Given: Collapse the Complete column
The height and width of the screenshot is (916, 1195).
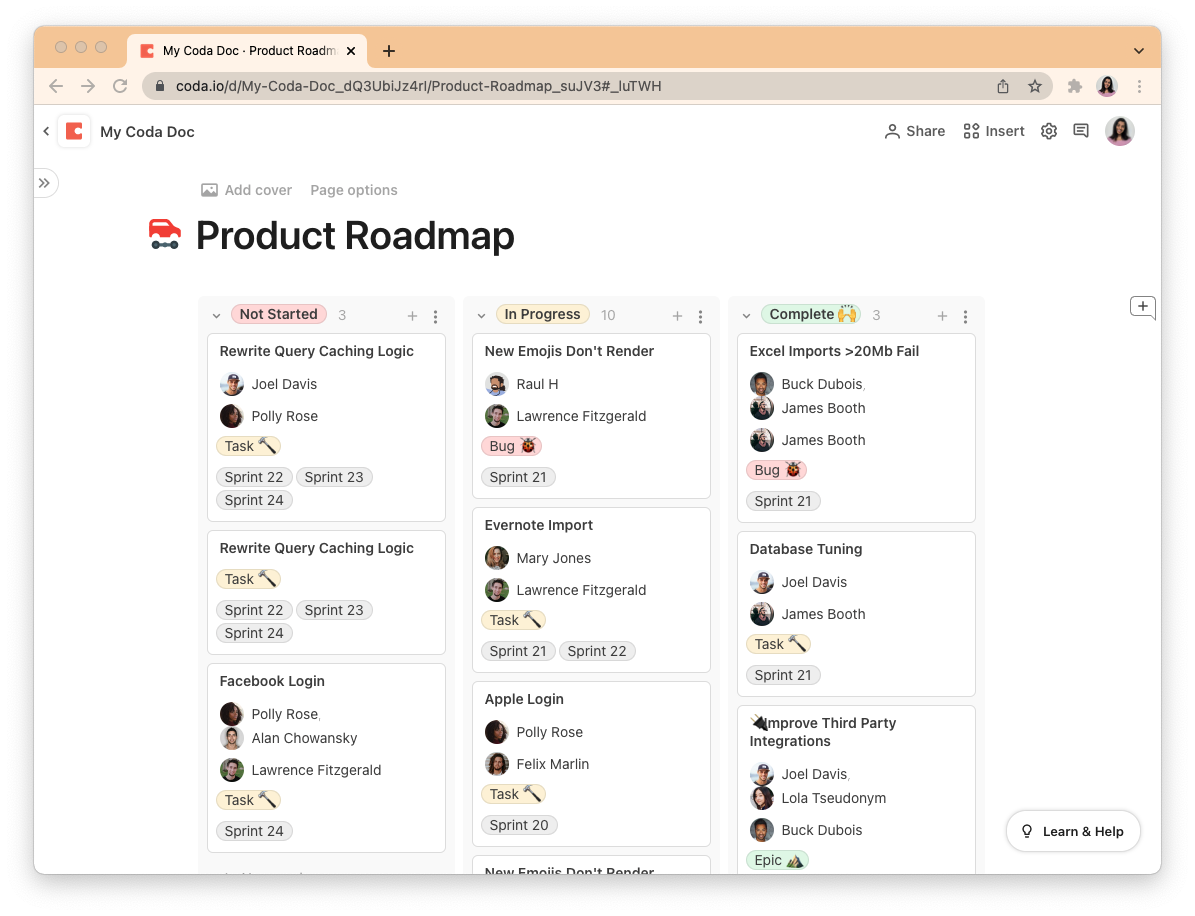Looking at the screenshot, I should click(x=746, y=315).
